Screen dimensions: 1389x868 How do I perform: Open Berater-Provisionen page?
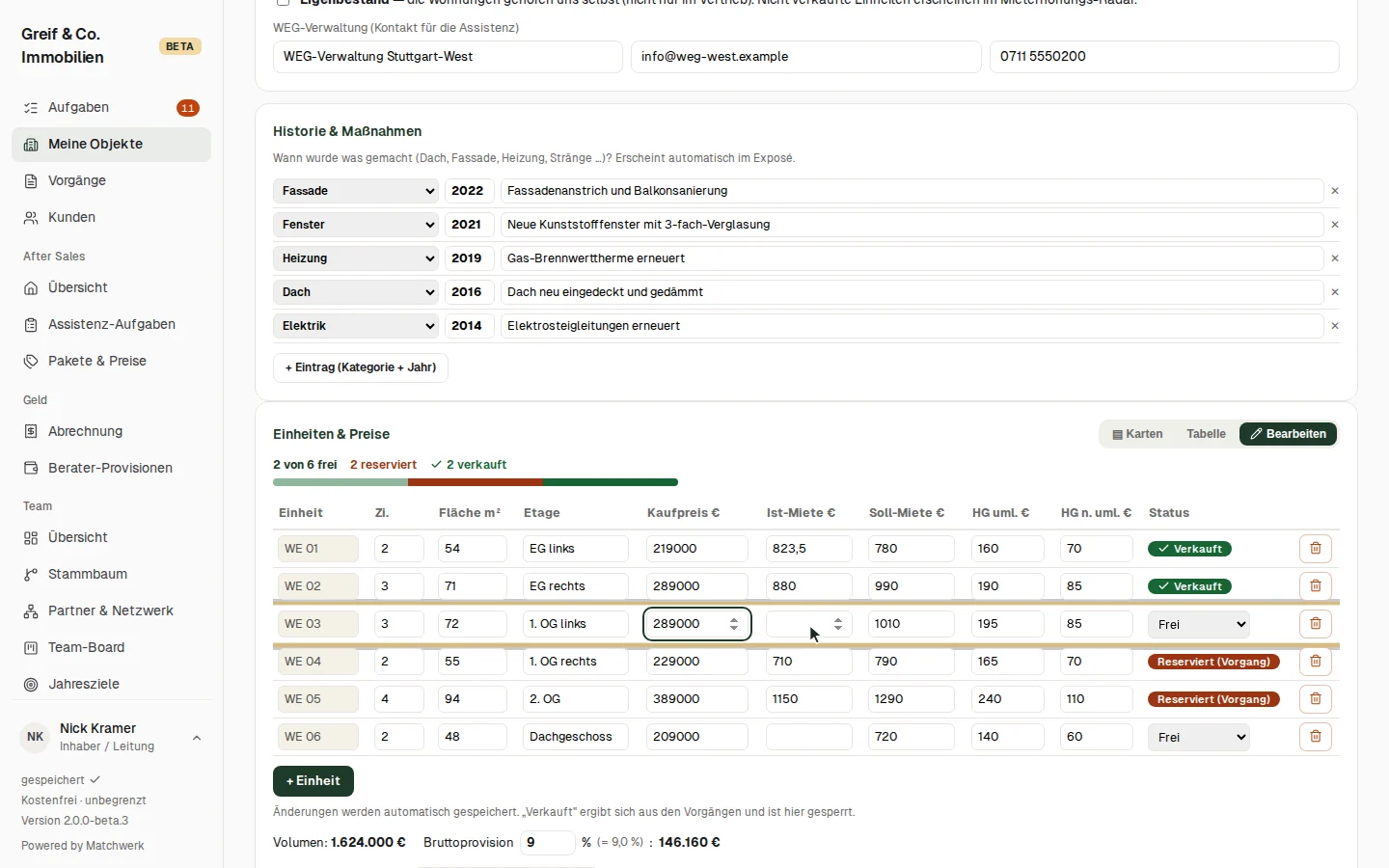pyautogui.click(x=111, y=469)
